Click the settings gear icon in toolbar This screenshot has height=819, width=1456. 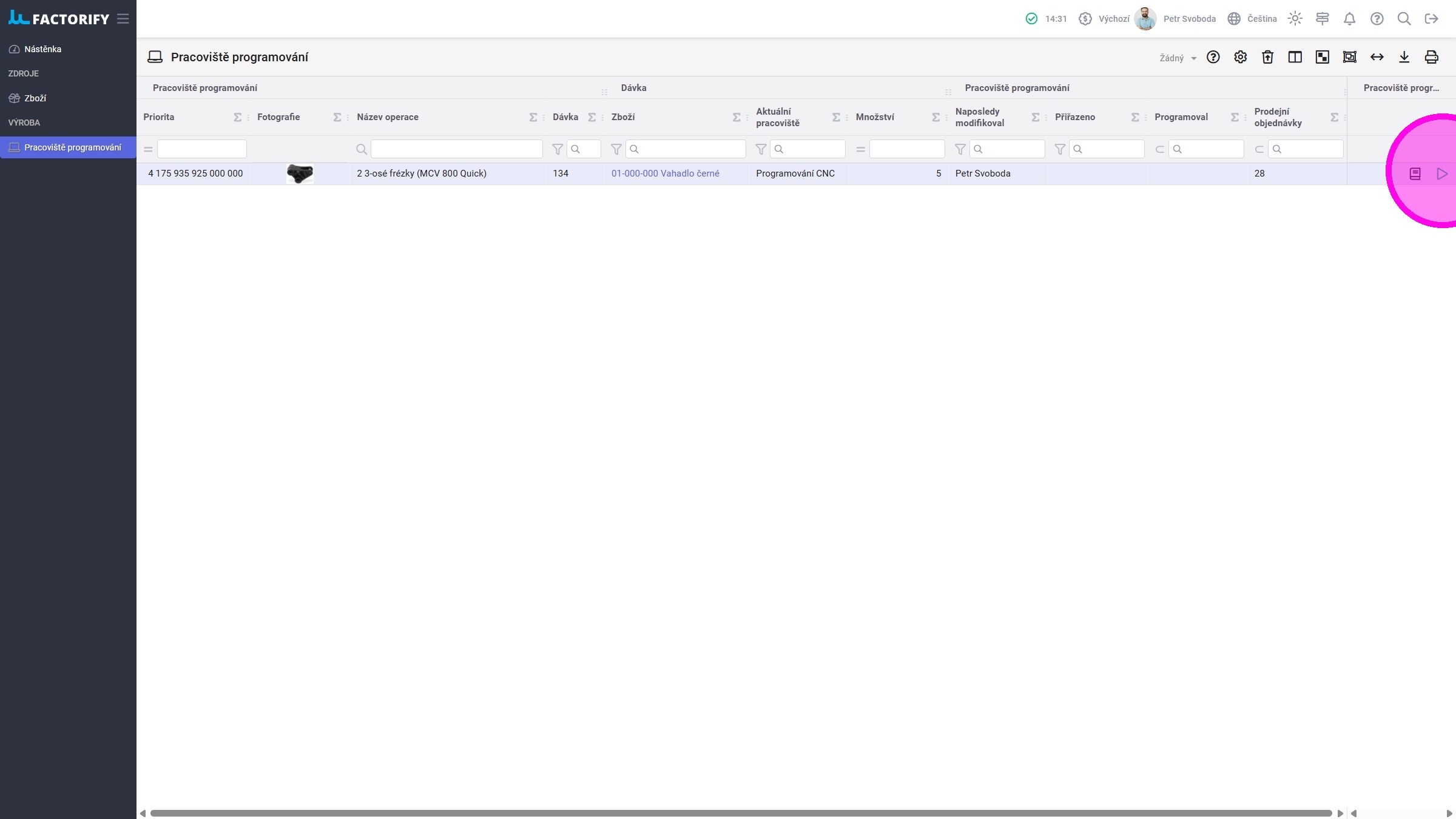point(1240,57)
